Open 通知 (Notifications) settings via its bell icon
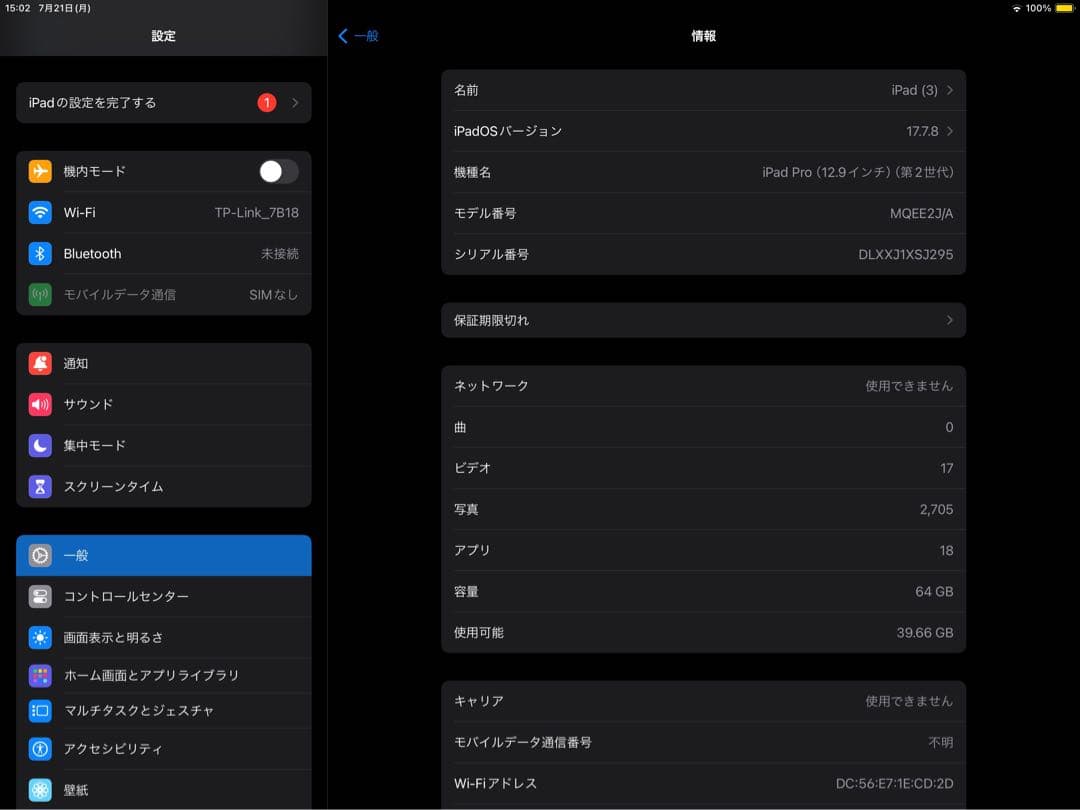This screenshot has width=1080, height=810. pos(40,363)
